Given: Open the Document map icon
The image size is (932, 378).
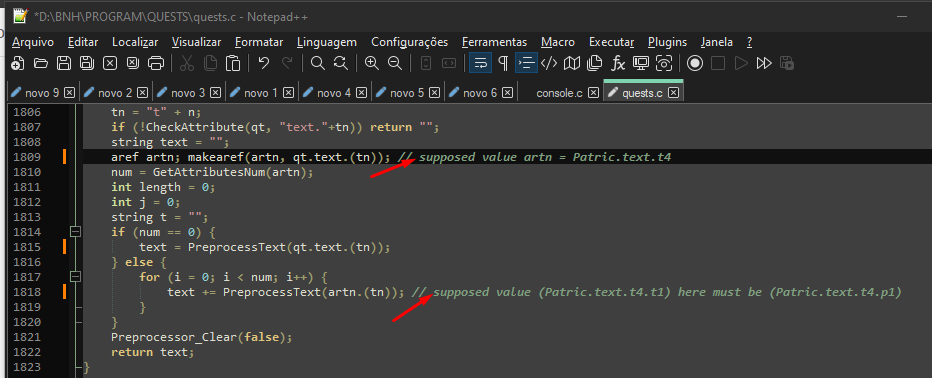Looking at the screenshot, I should click(x=572, y=63).
